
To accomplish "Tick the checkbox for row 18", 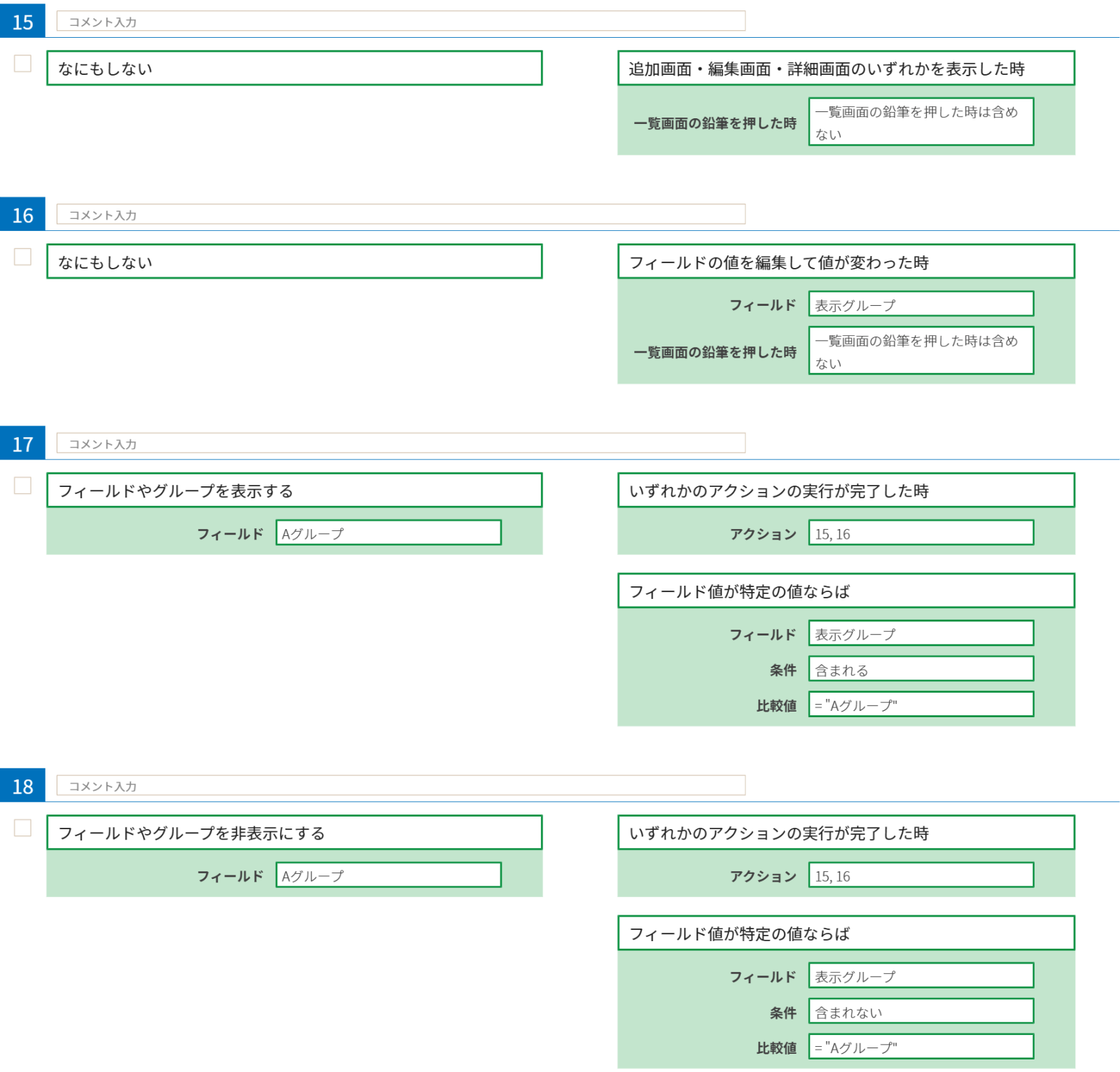I will [22, 828].
